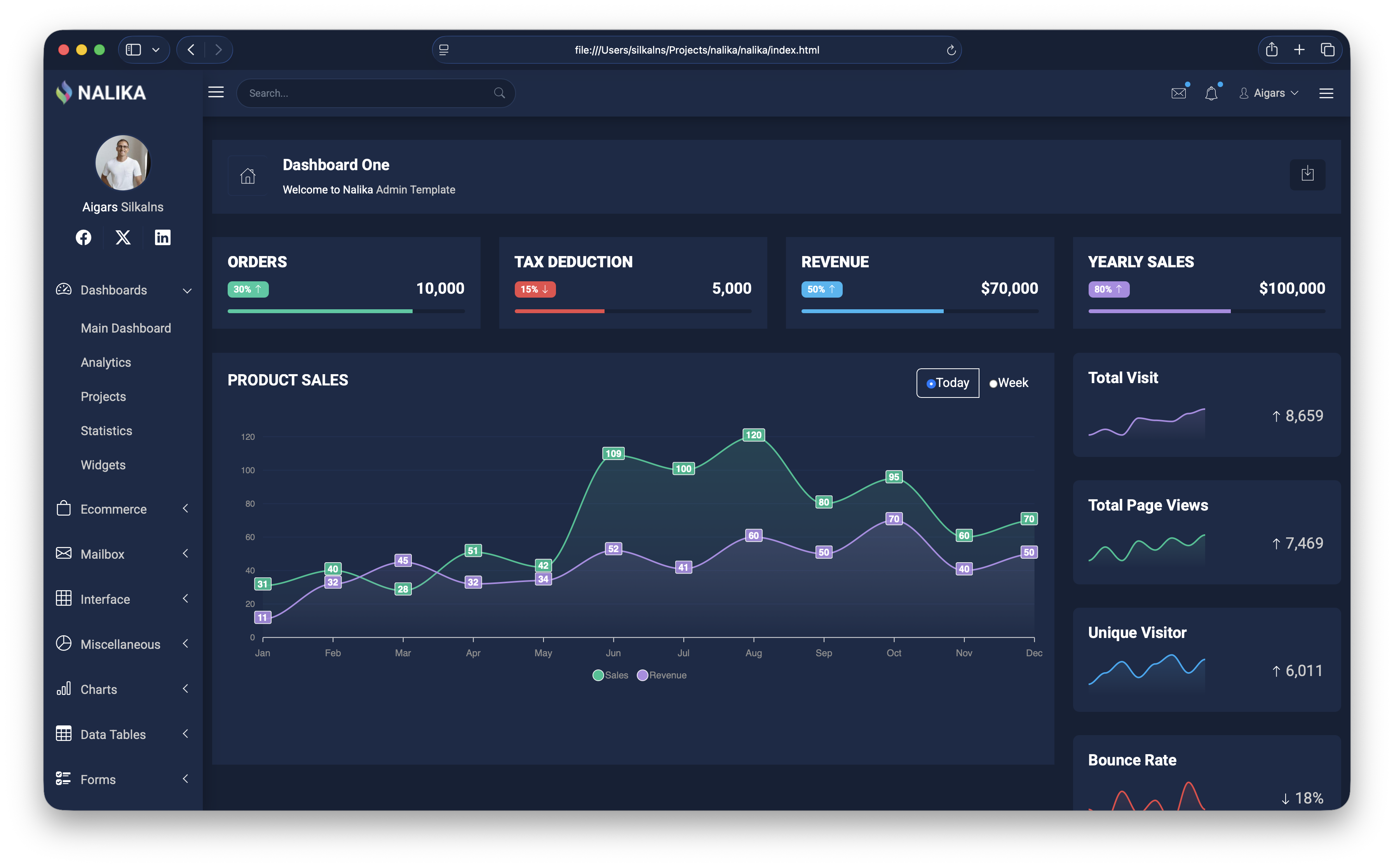Screen dimensions: 1394x868
Task: Click the Facebook icon under profile
Action: pos(83,238)
